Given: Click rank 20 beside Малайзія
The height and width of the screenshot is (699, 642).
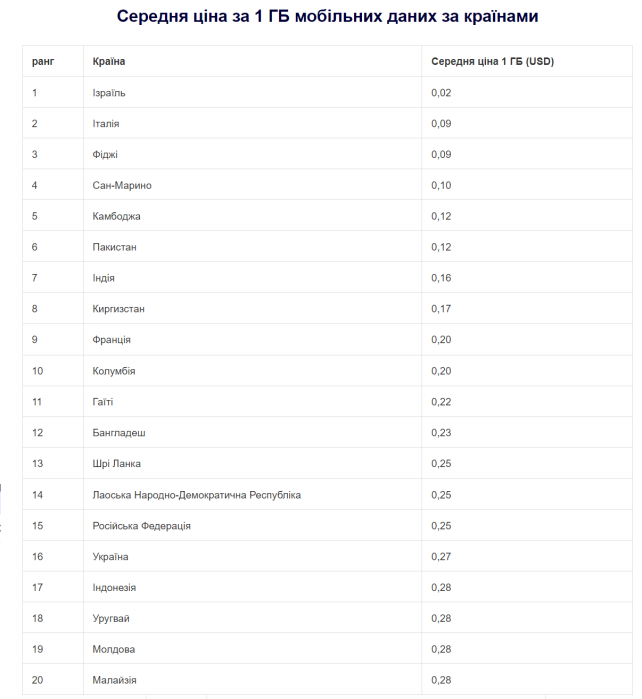Looking at the screenshot, I should click(x=38, y=681).
